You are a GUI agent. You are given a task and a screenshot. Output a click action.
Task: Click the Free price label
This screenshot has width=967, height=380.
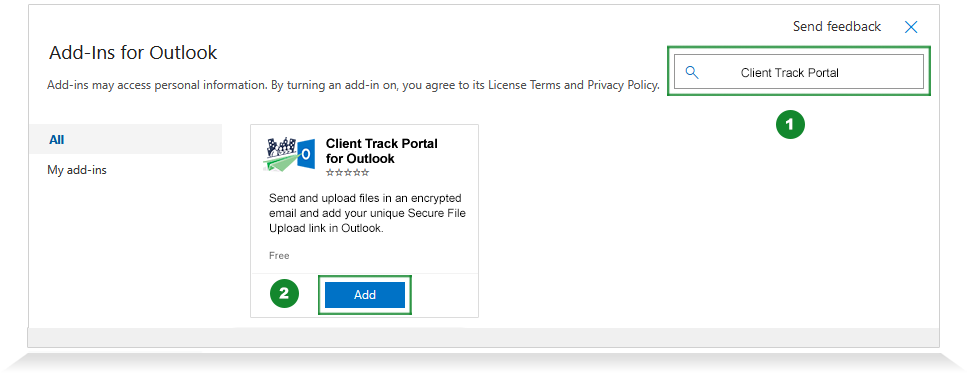(279, 255)
